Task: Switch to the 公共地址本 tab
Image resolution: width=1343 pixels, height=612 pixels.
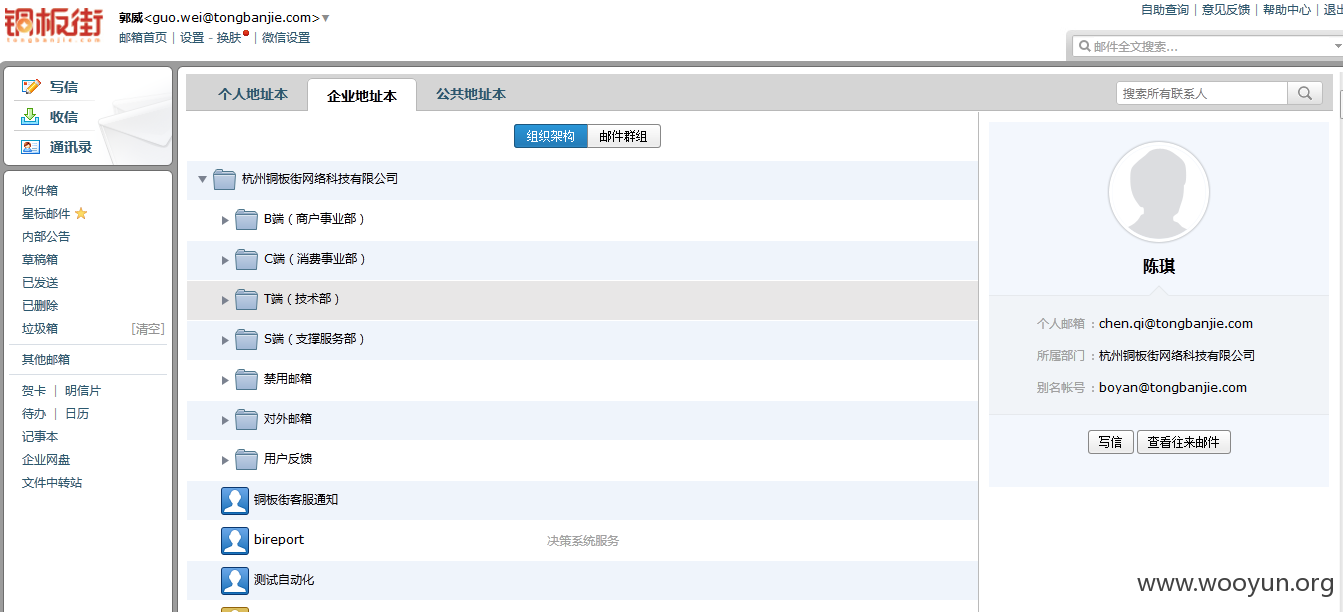Action: point(471,94)
